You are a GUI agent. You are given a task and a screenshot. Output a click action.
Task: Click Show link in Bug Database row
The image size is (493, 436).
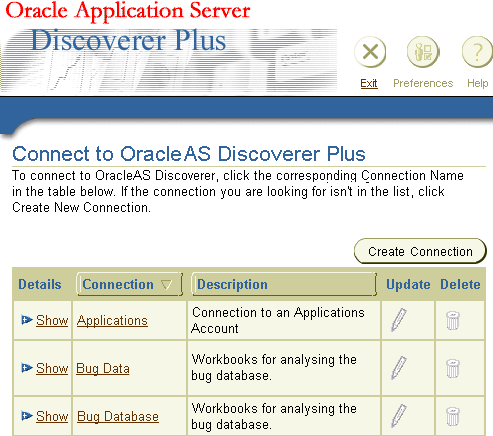[x=52, y=416]
